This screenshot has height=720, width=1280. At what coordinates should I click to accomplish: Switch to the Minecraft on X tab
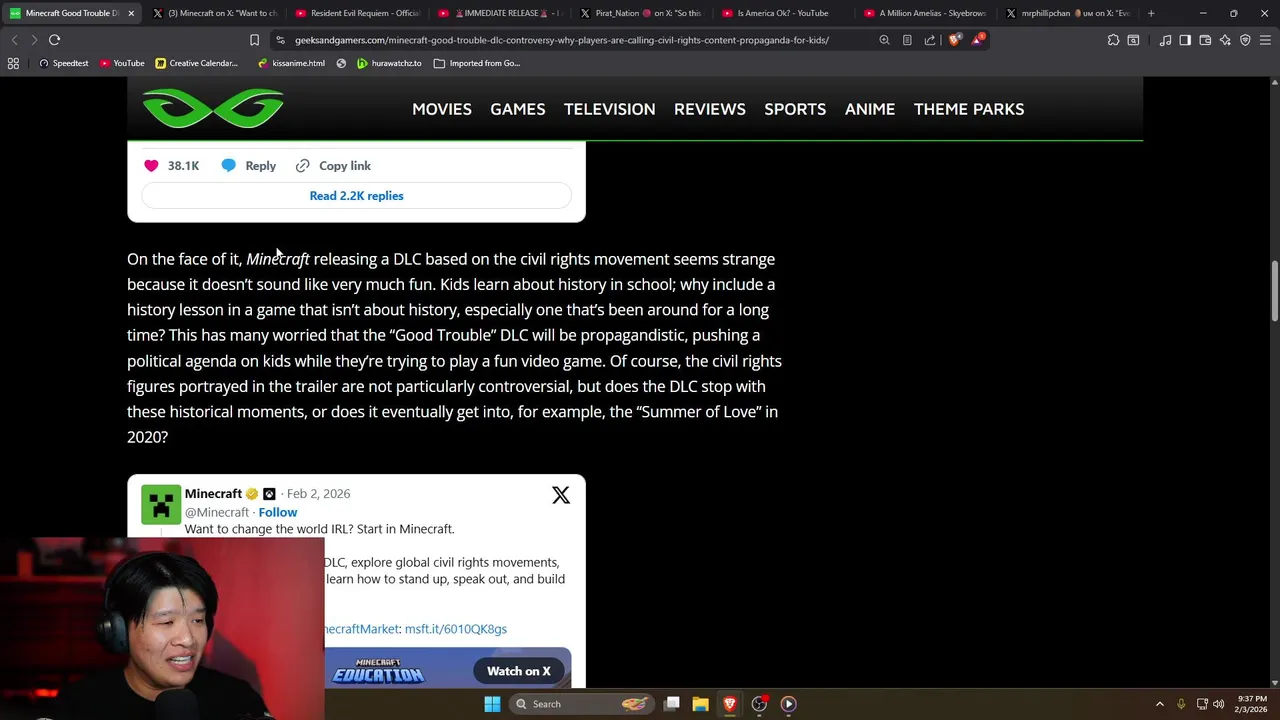[x=215, y=13]
